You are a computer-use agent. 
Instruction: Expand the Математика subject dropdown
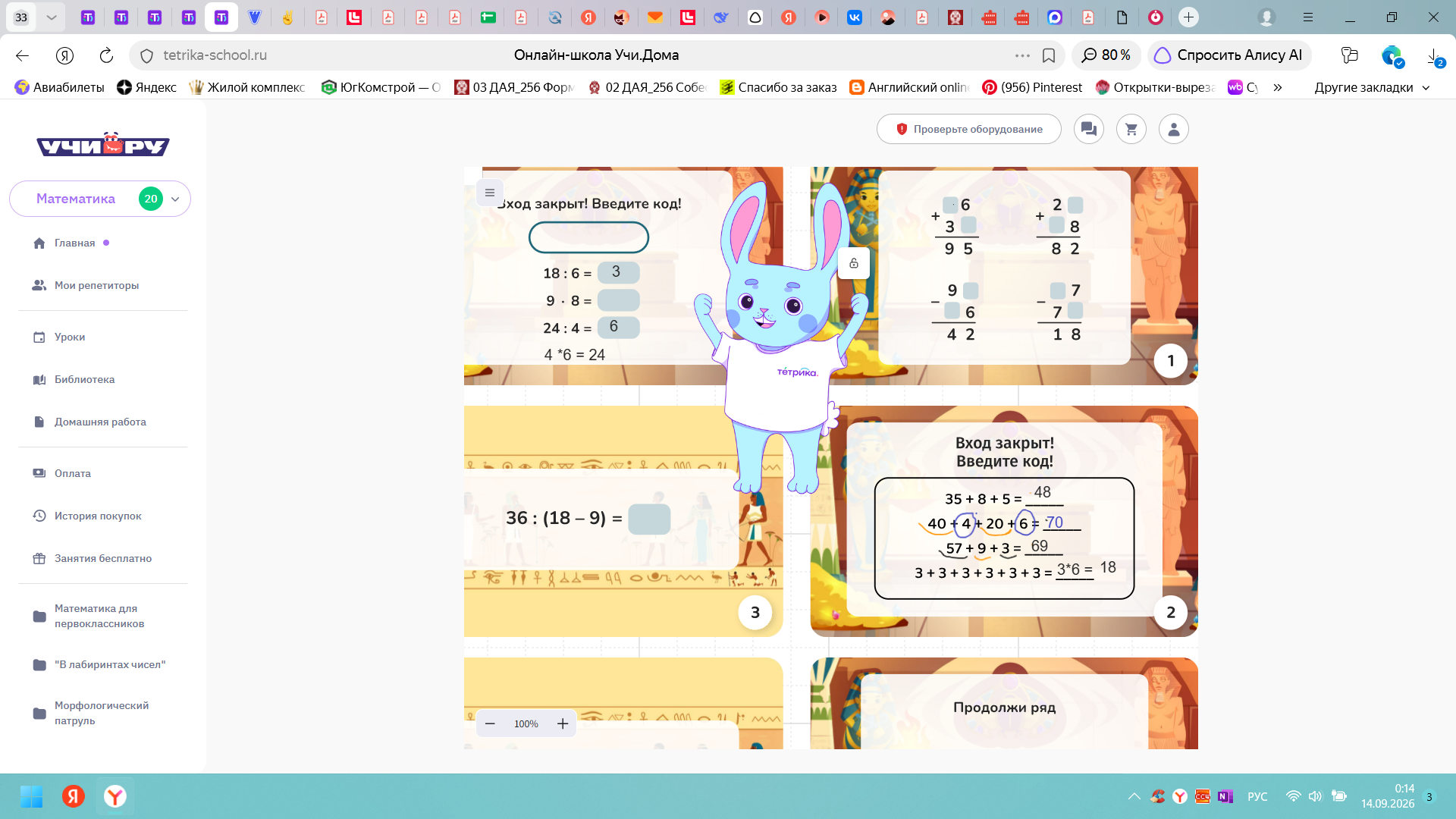point(175,199)
